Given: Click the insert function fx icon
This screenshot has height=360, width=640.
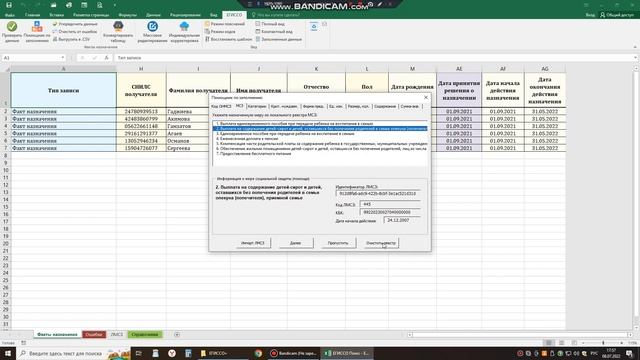Looking at the screenshot, I should [106, 58].
